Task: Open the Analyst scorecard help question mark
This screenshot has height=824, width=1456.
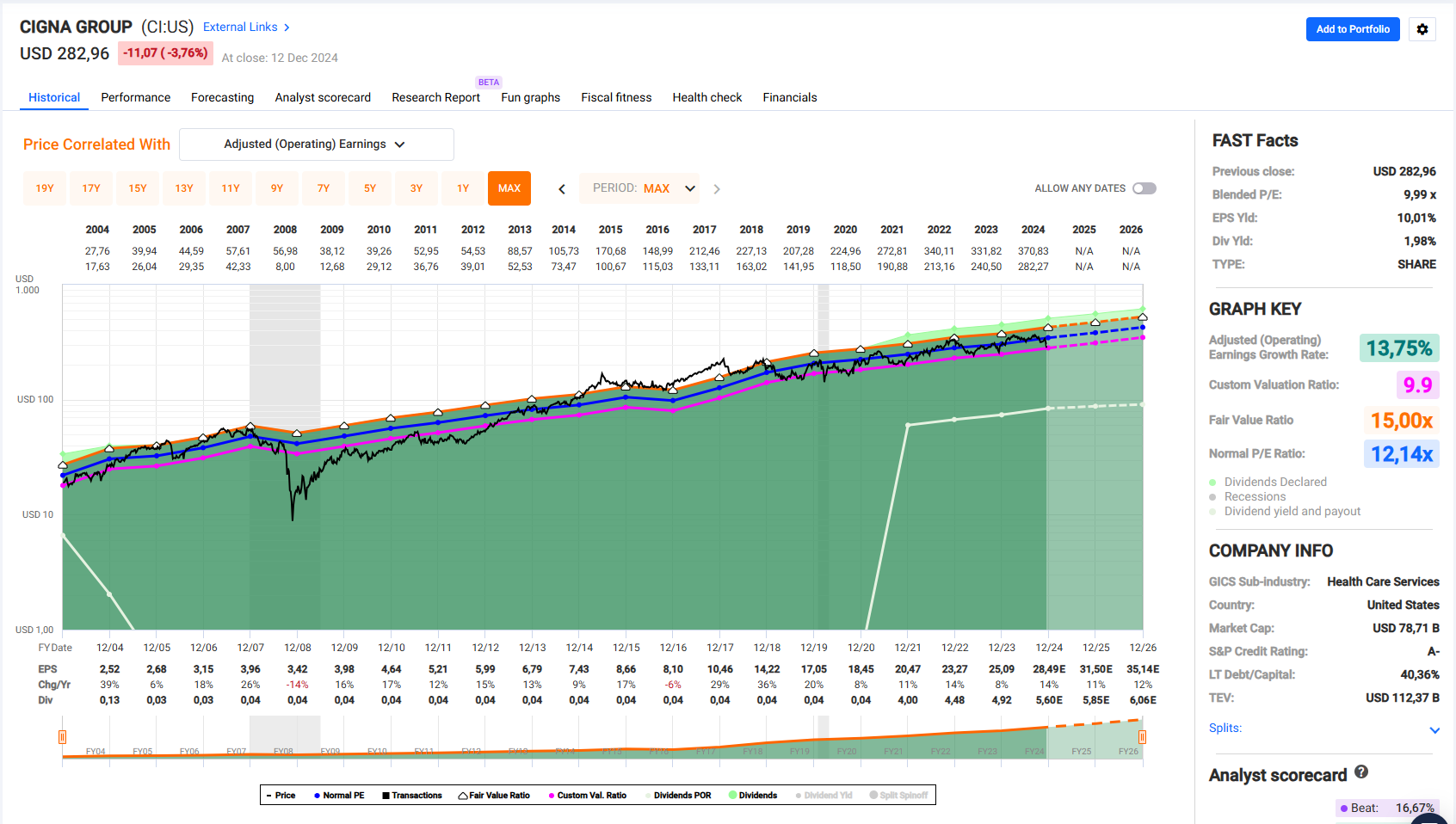Action: (x=1361, y=772)
